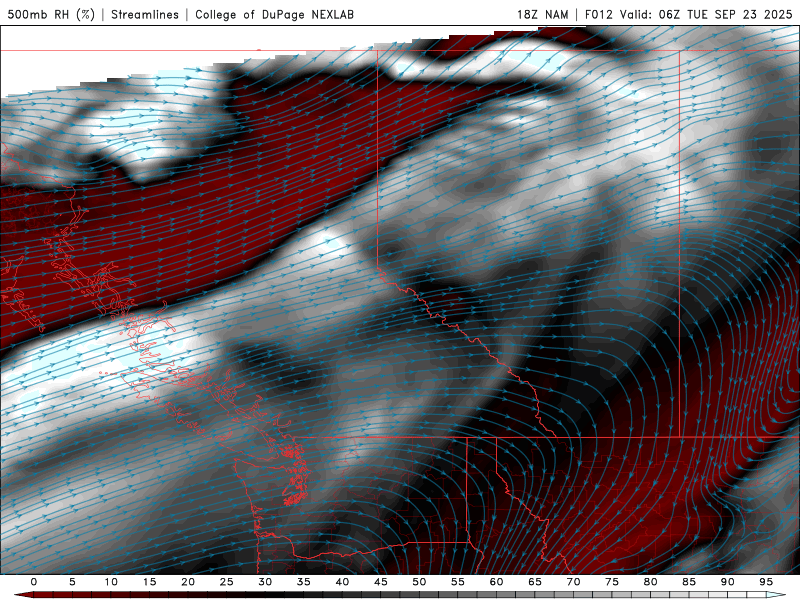Click the "45" value on color scale

[x=381, y=582]
